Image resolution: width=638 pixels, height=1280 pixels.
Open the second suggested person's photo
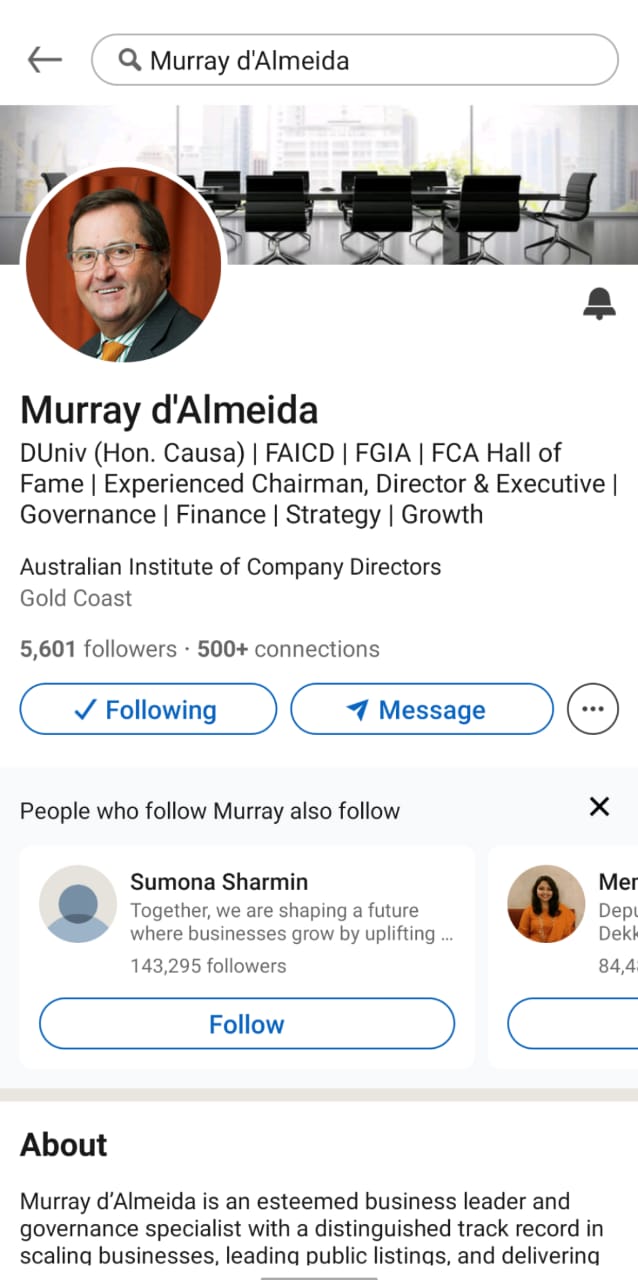coord(545,903)
